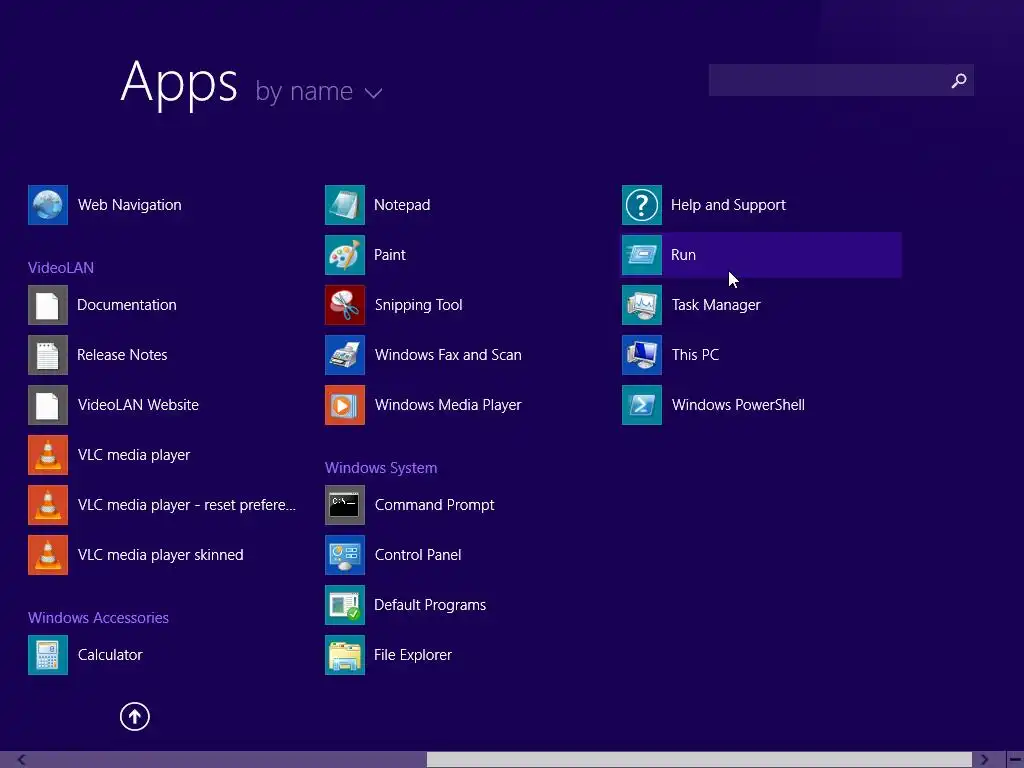This screenshot has width=1024, height=768.
Task: Click the Windows Accessories group header
Action: 98,618
